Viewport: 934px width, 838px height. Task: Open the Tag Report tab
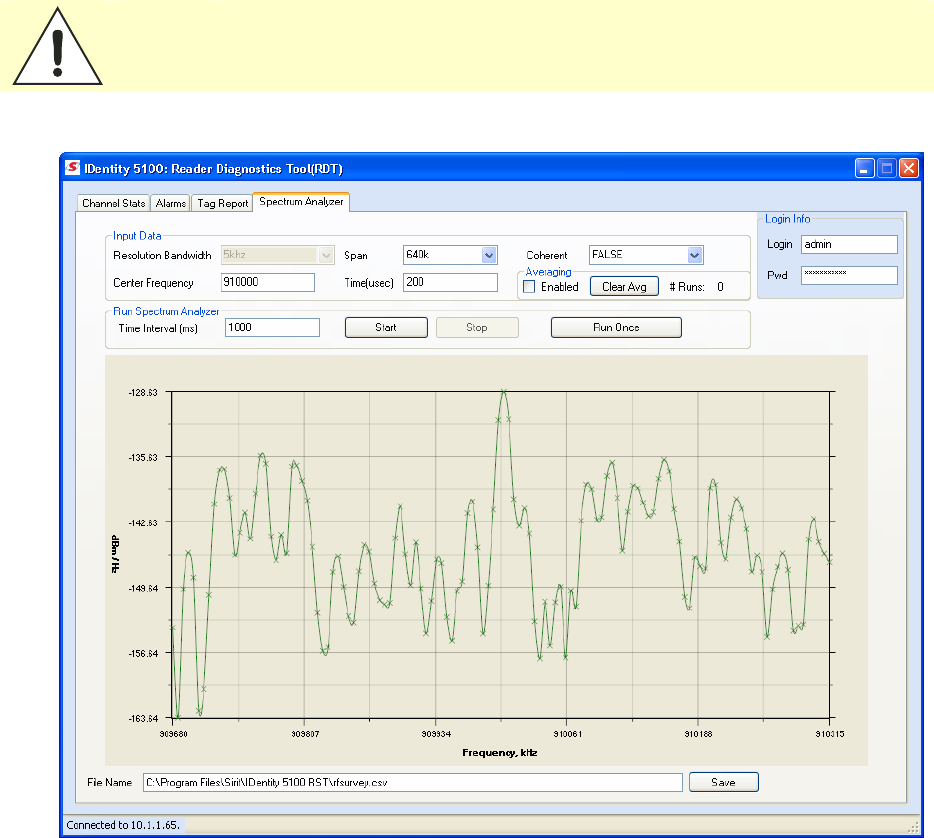pyautogui.click(x=222, y=203)
